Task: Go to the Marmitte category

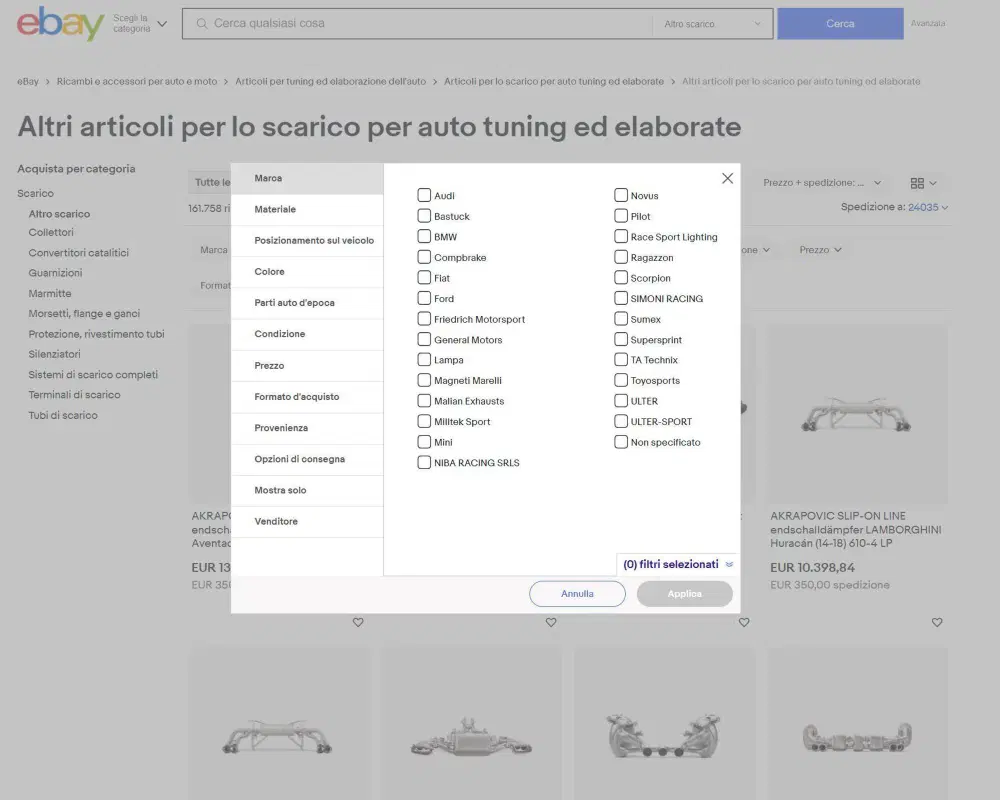Action: click(x=50, y=293)
